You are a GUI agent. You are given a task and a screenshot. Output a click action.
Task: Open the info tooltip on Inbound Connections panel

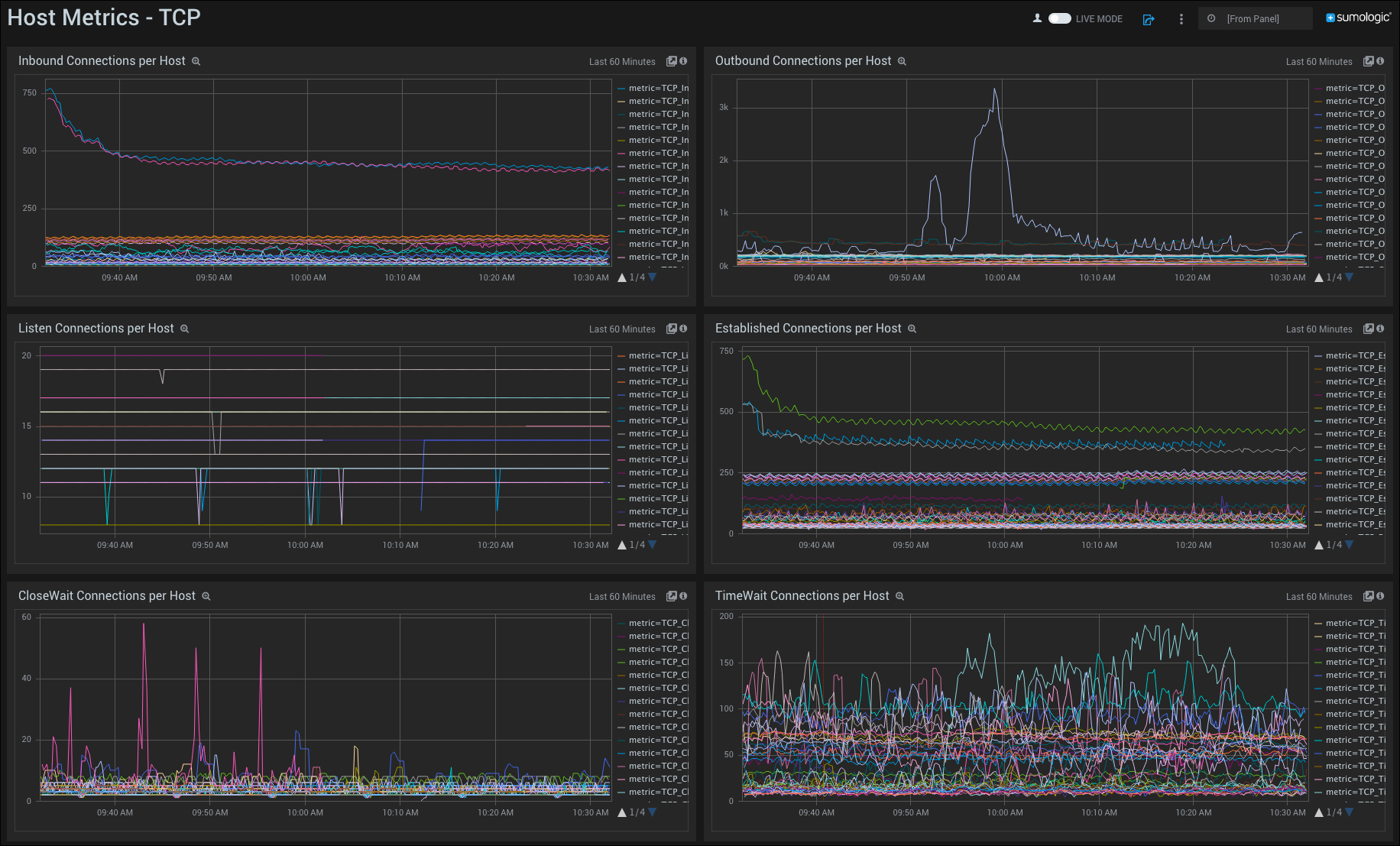[x=684, y=61]
